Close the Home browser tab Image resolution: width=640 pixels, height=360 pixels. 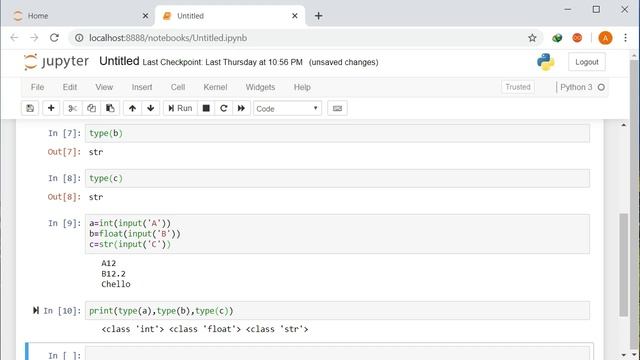coord(145,16)
